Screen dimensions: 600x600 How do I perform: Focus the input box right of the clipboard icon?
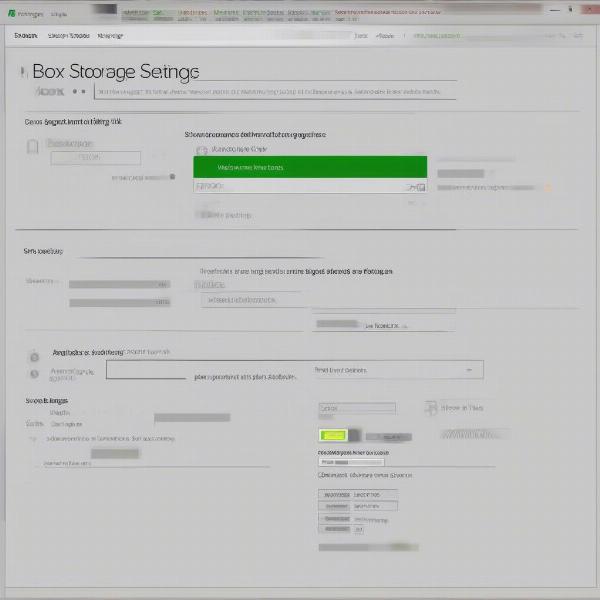coord(96,158)
